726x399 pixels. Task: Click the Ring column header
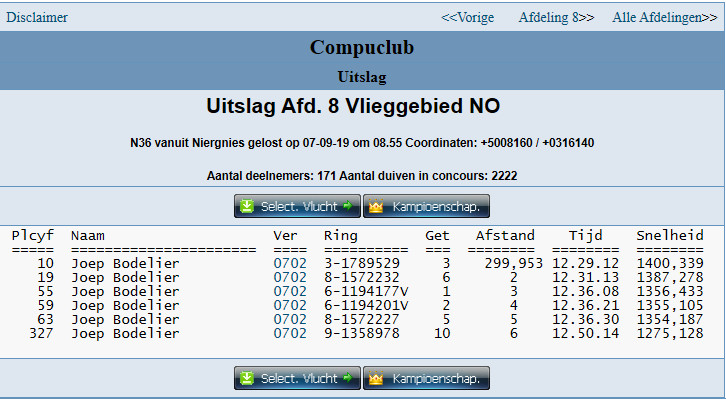click(x=341, y=236)
